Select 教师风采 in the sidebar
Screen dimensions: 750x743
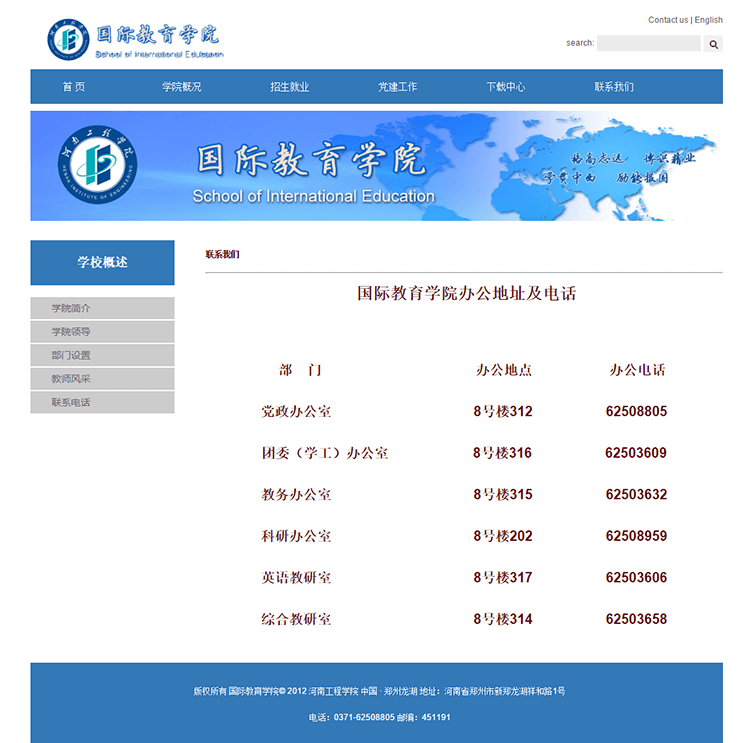click(102, 379)
